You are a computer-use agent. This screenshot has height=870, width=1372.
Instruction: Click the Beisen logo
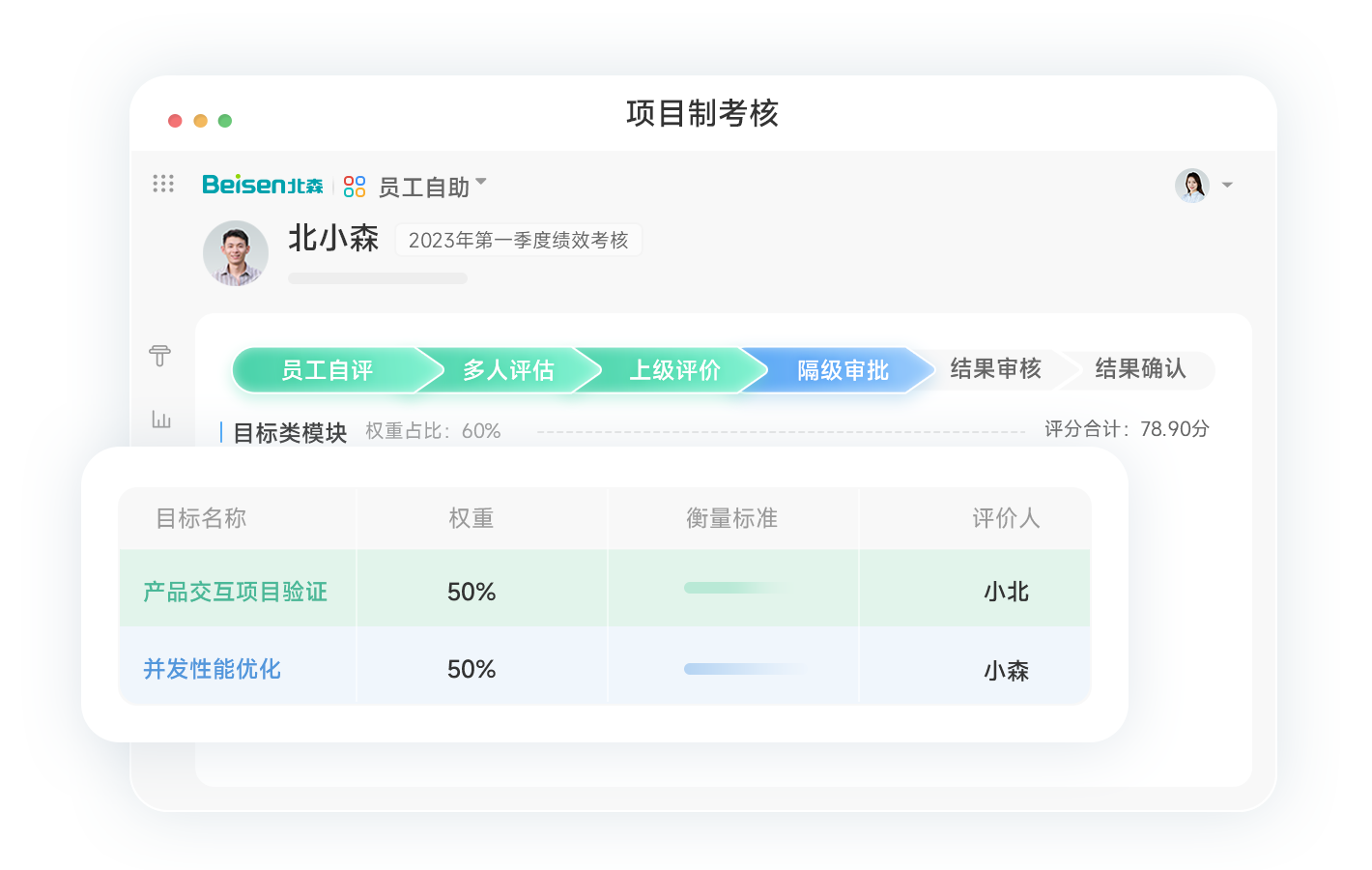pyautogui.click(x=262, y=185)
